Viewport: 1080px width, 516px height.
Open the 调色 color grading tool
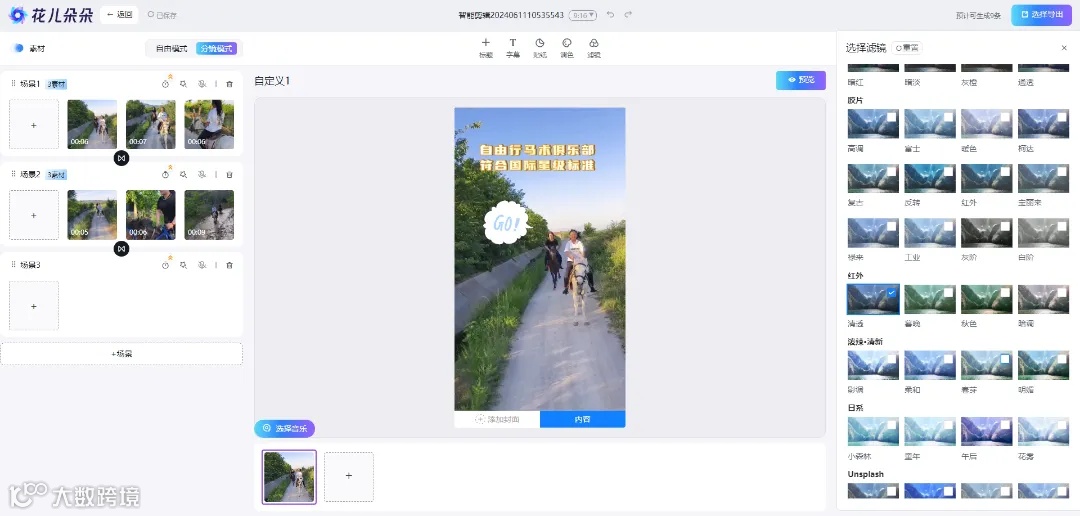(x=567, y=48)
